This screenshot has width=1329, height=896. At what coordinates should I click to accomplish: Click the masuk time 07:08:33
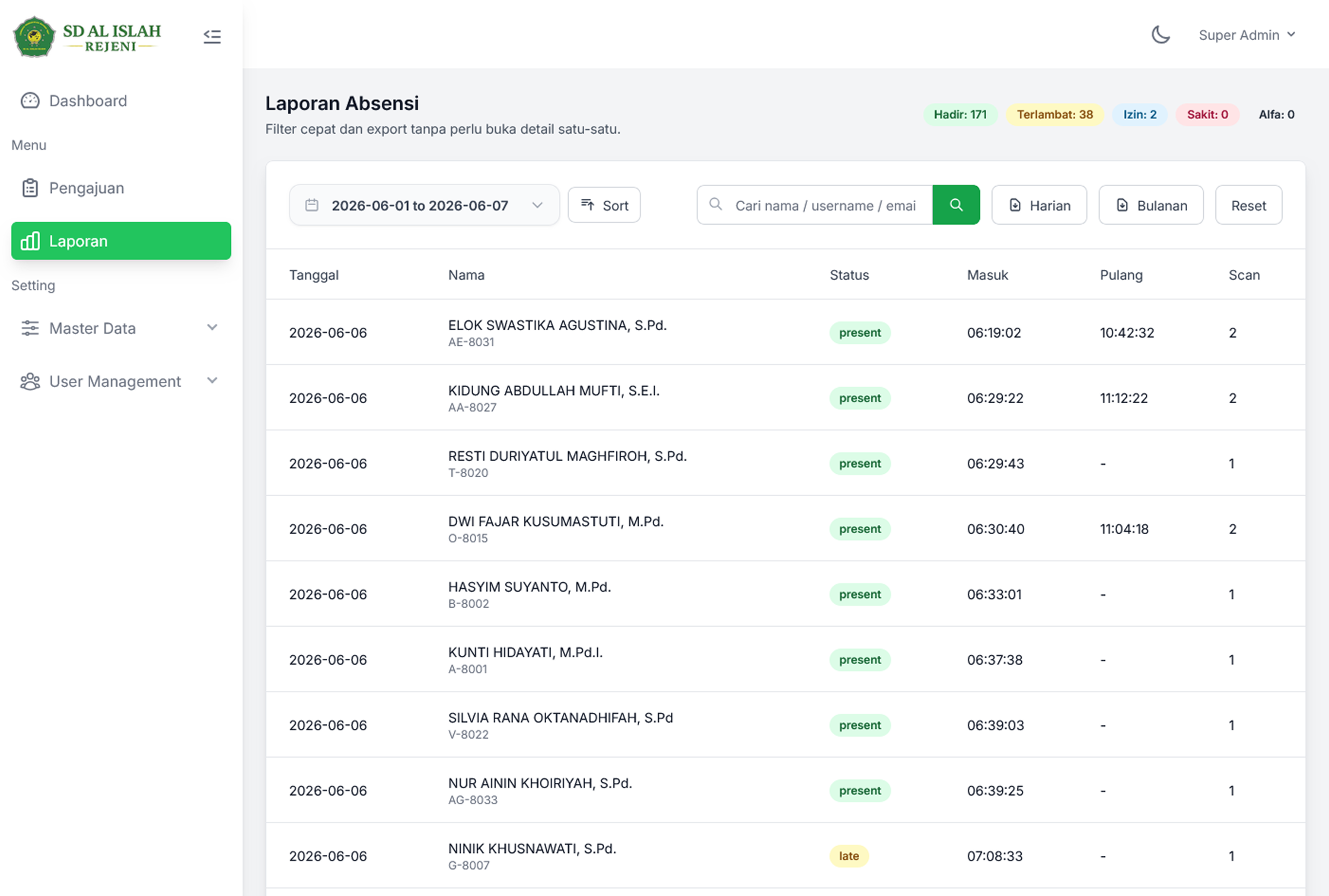(x=994, y=856)
